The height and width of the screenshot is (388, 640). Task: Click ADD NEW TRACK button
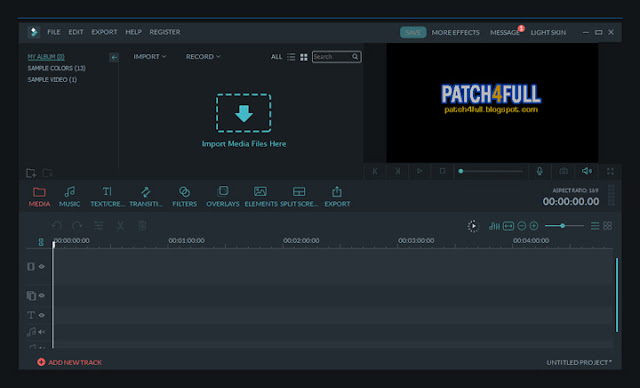coord(69,362)
